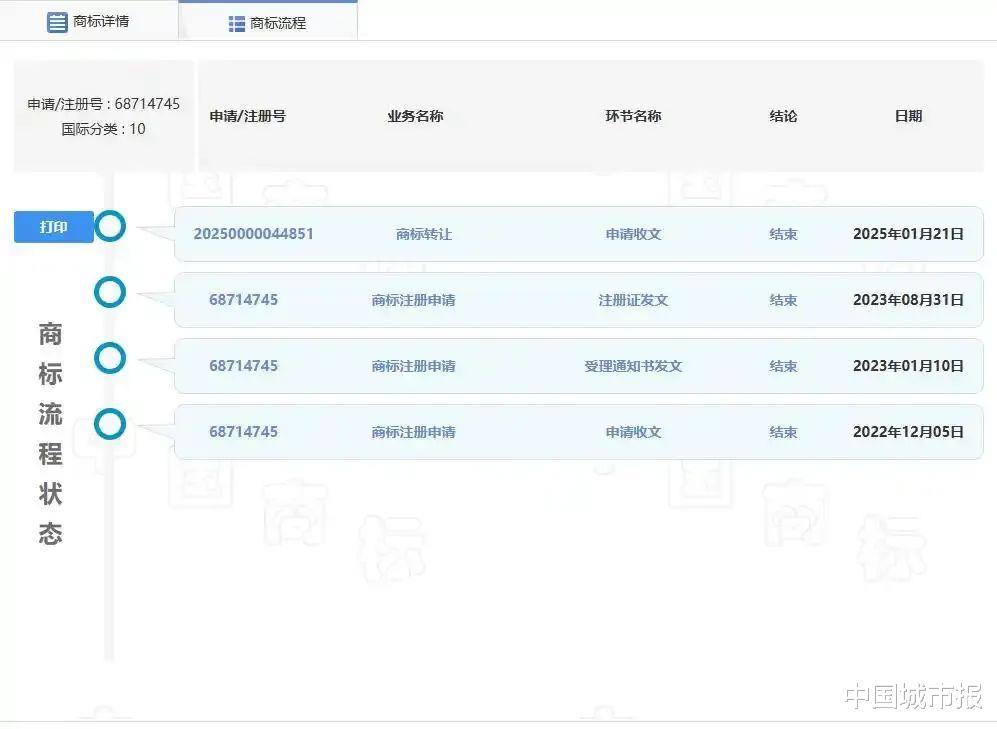Click the 打印 print button
This screenshot has height=729, width=997.
(54, 227)
